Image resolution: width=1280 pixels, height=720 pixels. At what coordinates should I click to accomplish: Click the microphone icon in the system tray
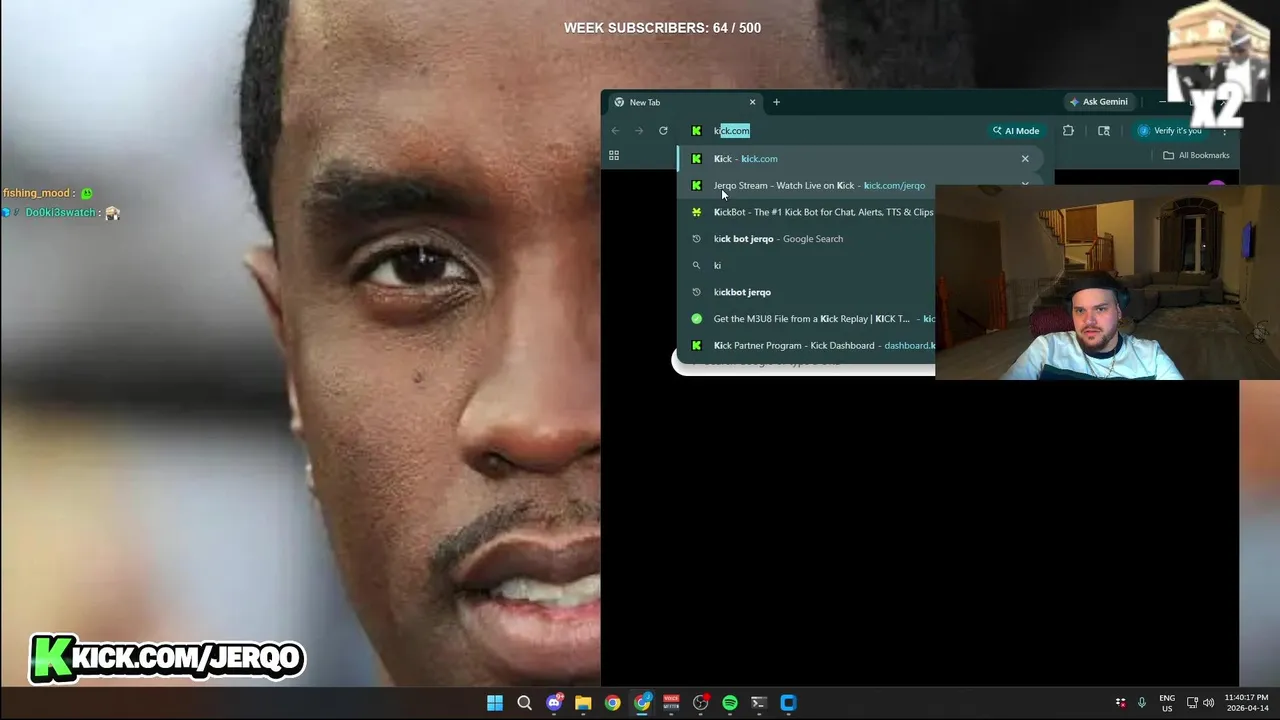(1142, 703)
